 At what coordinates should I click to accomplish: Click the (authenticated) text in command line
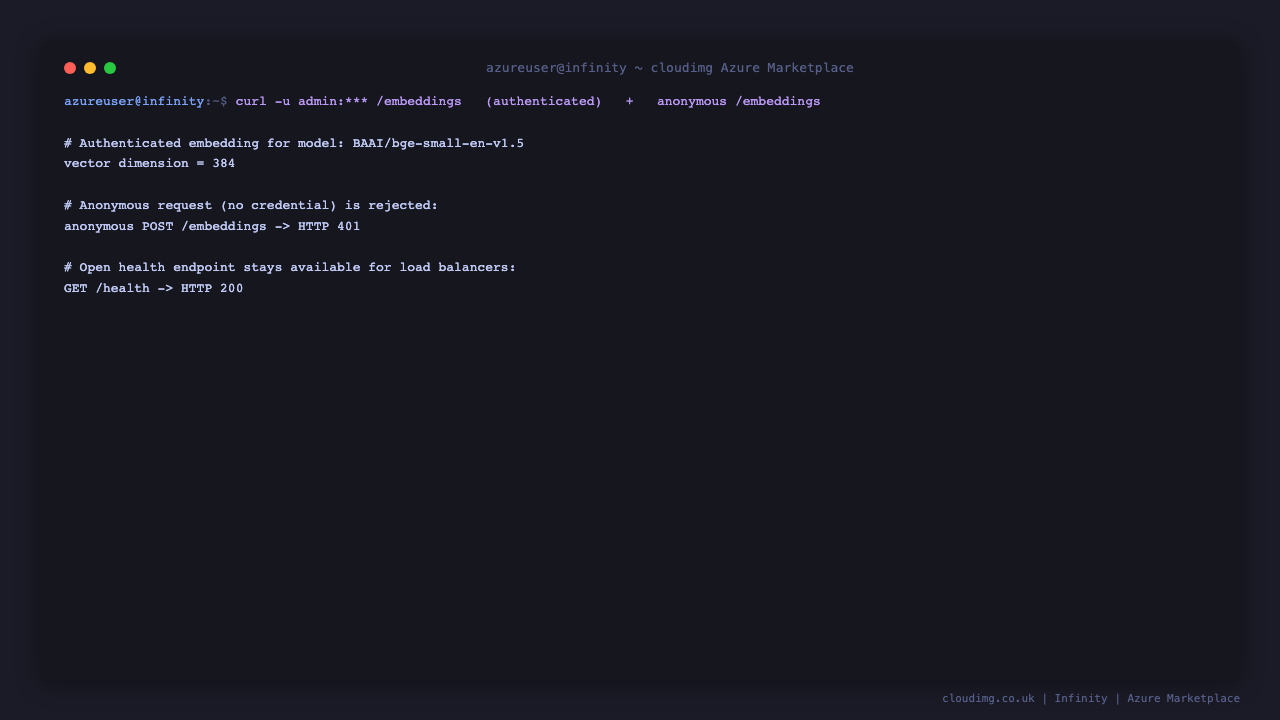click(544, 102)
